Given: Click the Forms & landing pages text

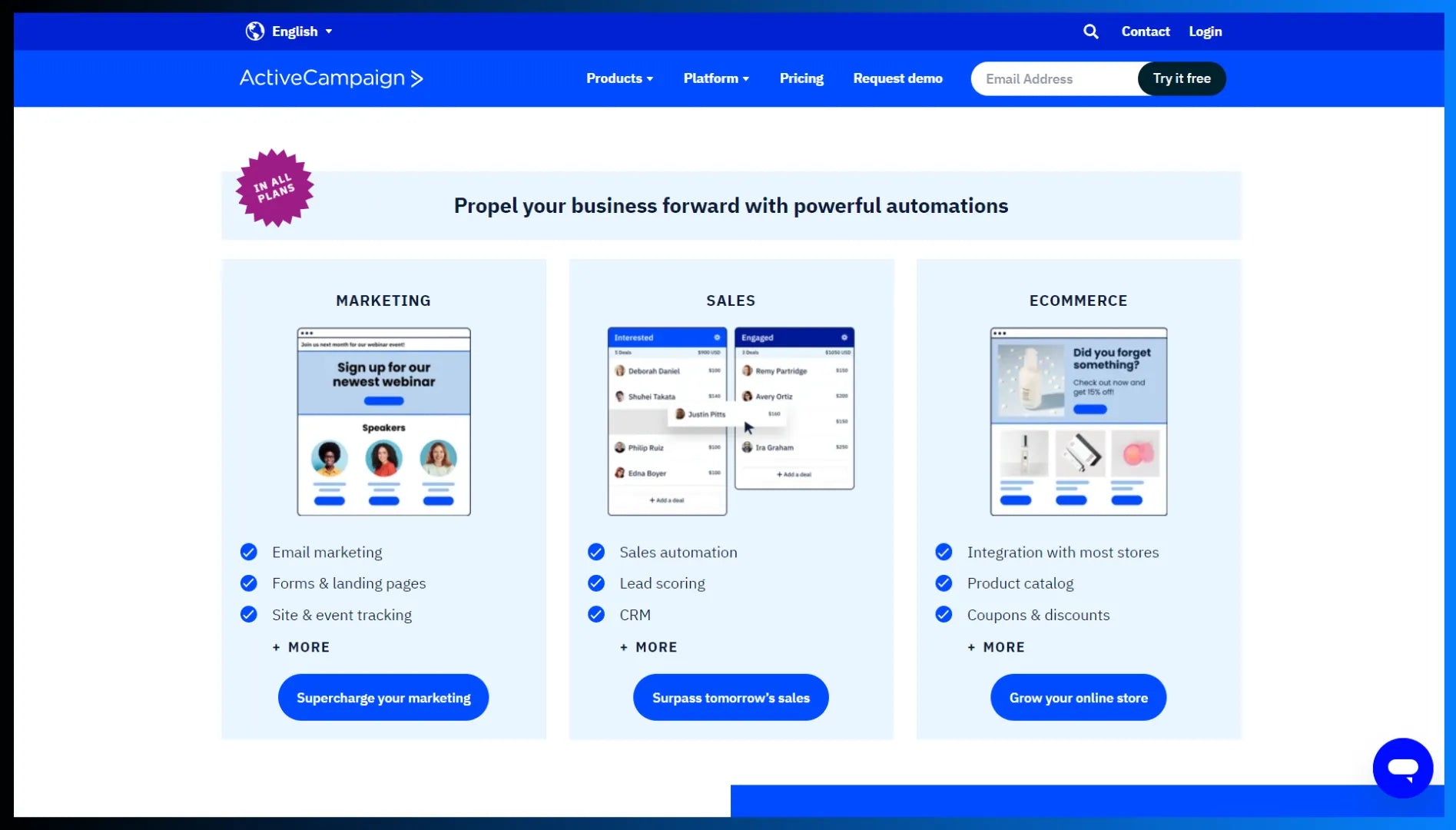Looking at the screenshot, I should click(349, 583).
